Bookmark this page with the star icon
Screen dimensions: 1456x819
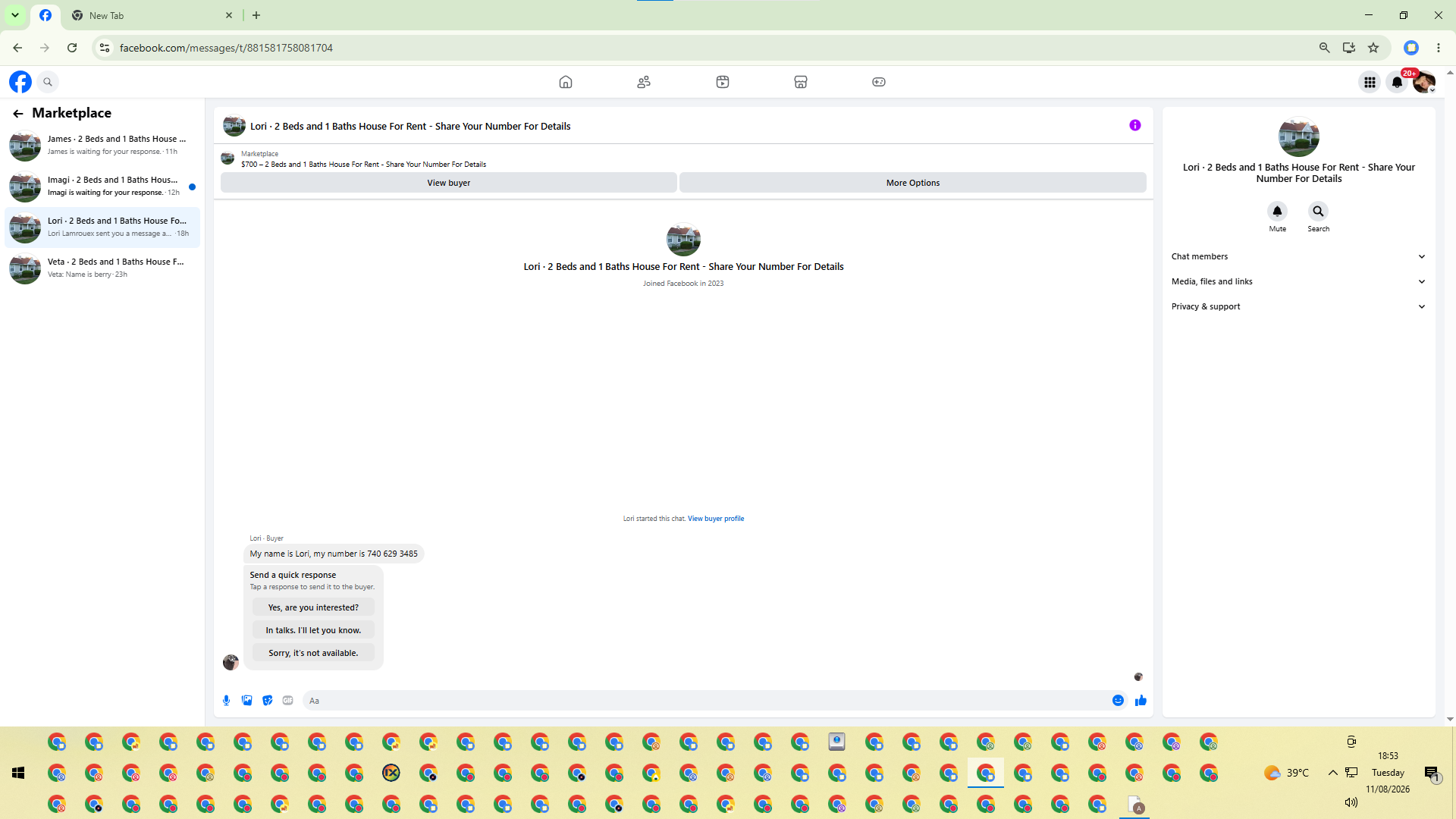[1373, 48]
